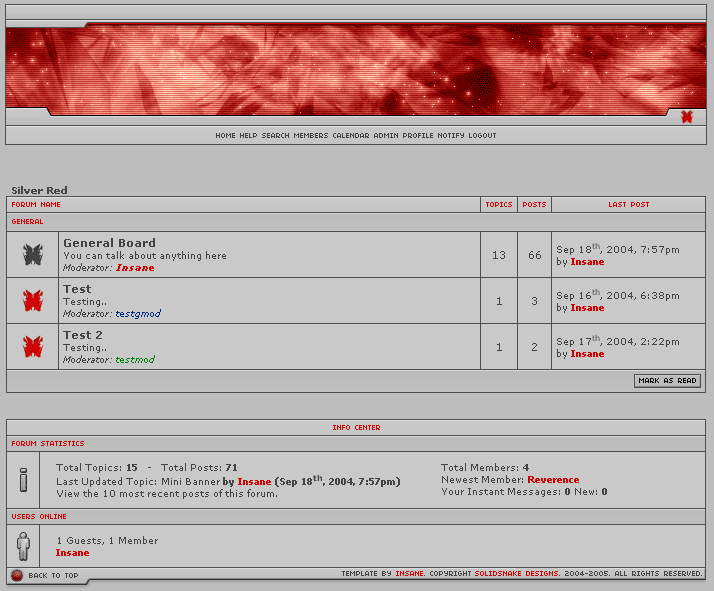
Task: Open the Test forum link
Action: pyautogui.click(x=77, y=289)
